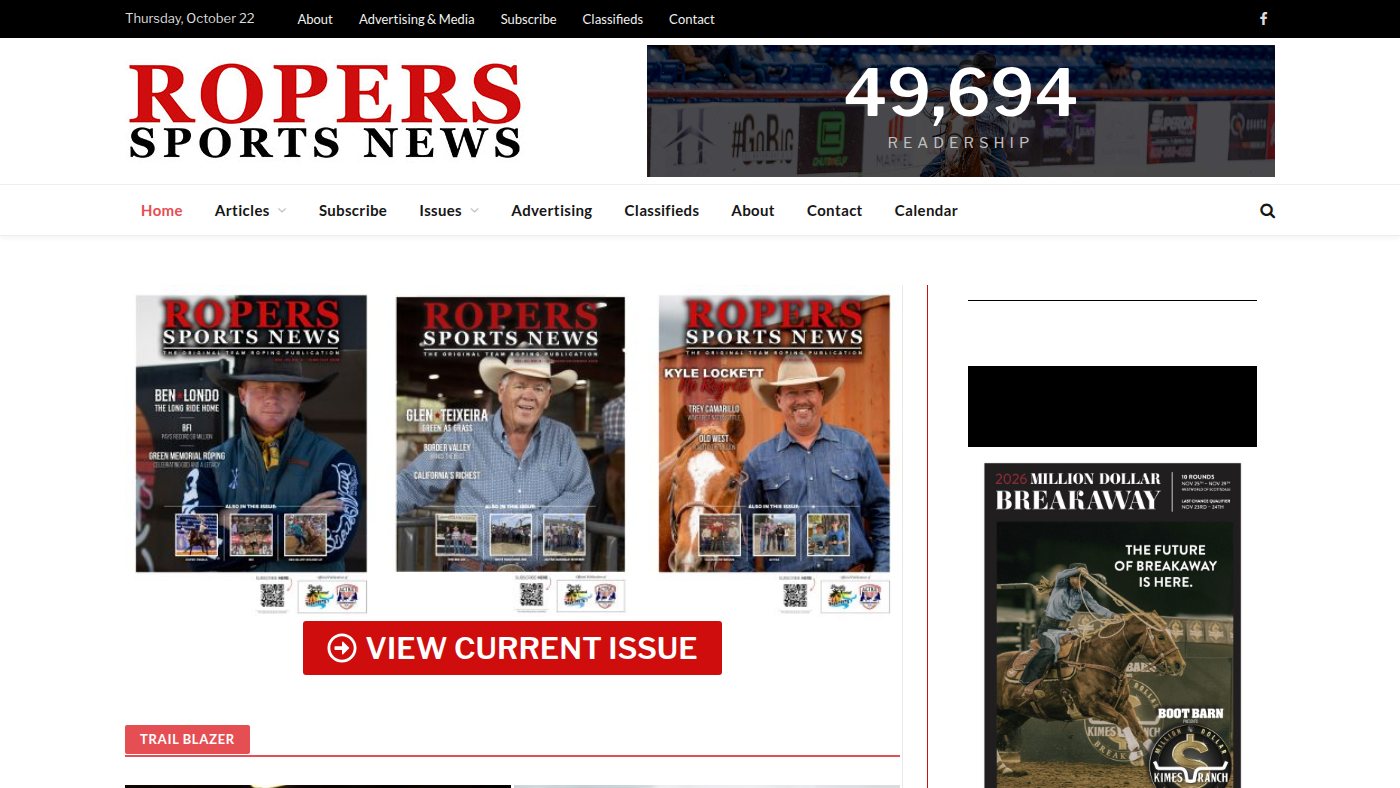
Task: Click Contact in the top black bar
Action: pos(692,19)
